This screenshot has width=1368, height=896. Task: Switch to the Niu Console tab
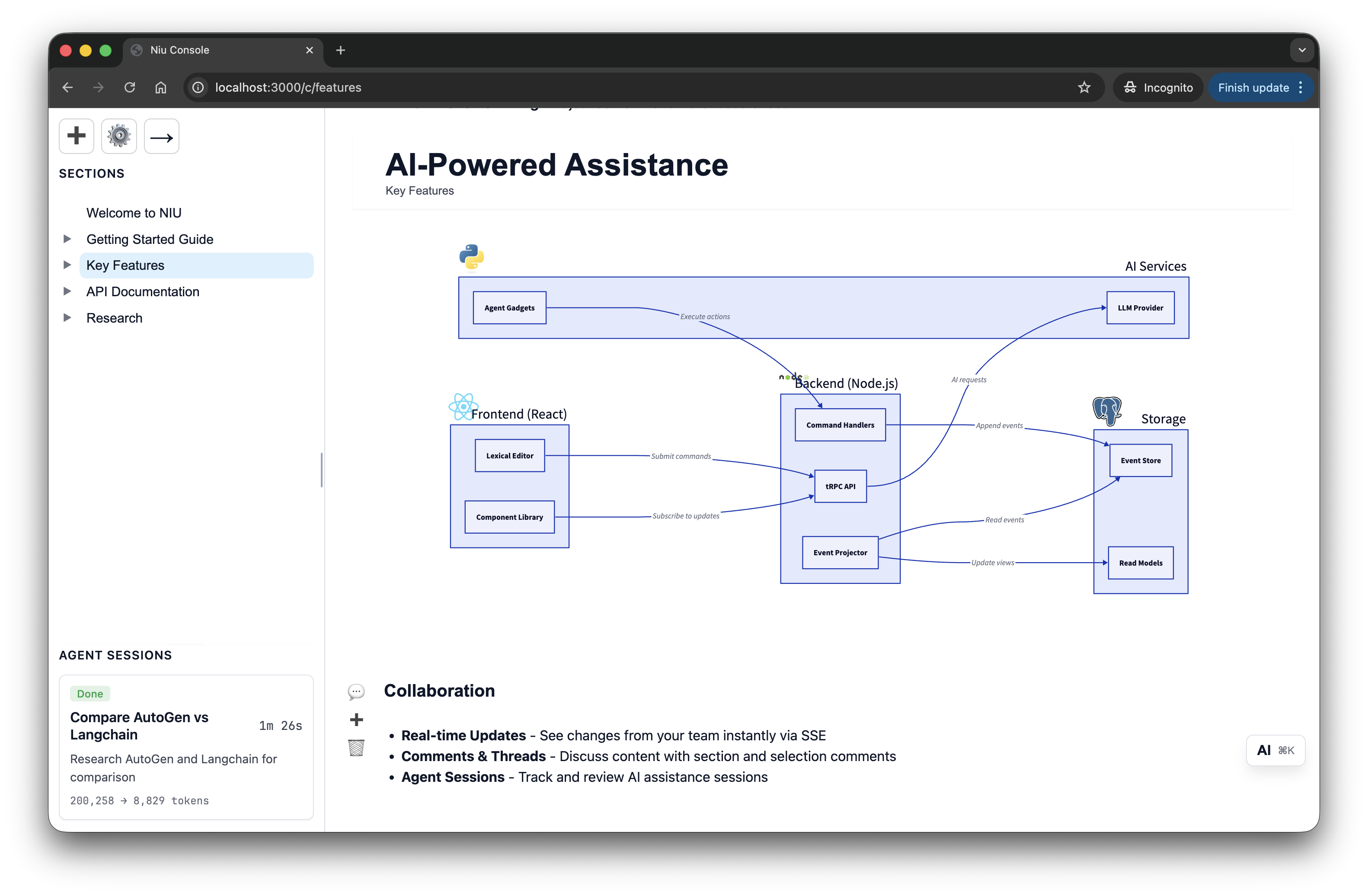click(222, 50)
